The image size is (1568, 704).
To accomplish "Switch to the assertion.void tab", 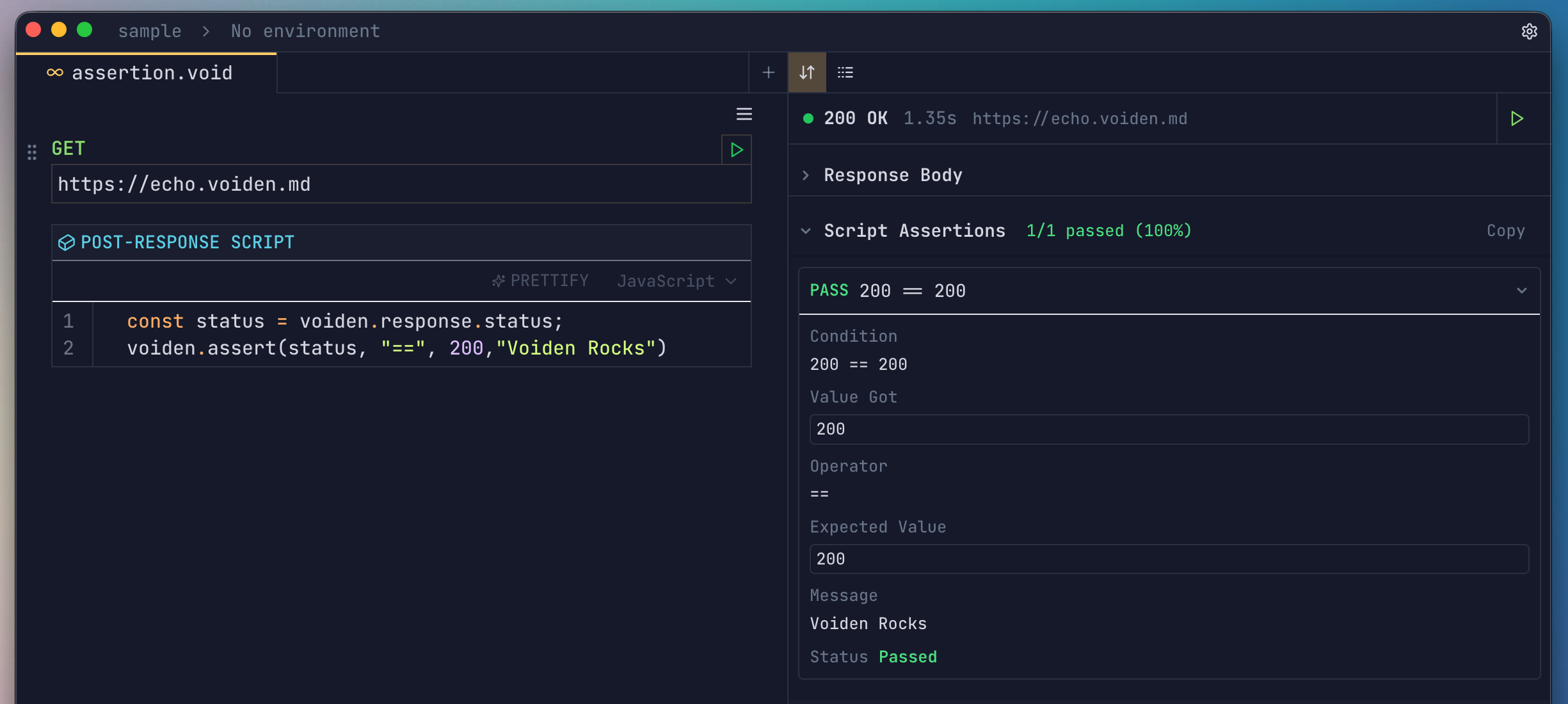I will click(x=152, y=72).
